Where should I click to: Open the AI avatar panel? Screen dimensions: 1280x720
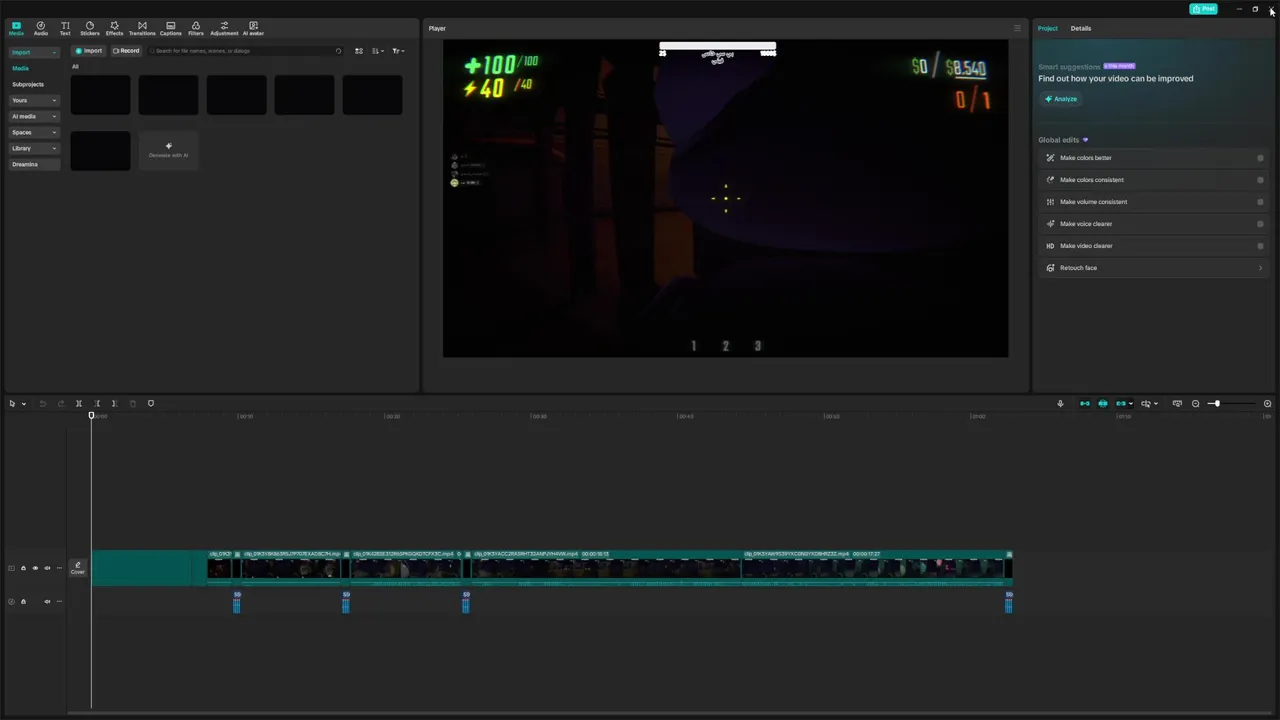[253, 28]
